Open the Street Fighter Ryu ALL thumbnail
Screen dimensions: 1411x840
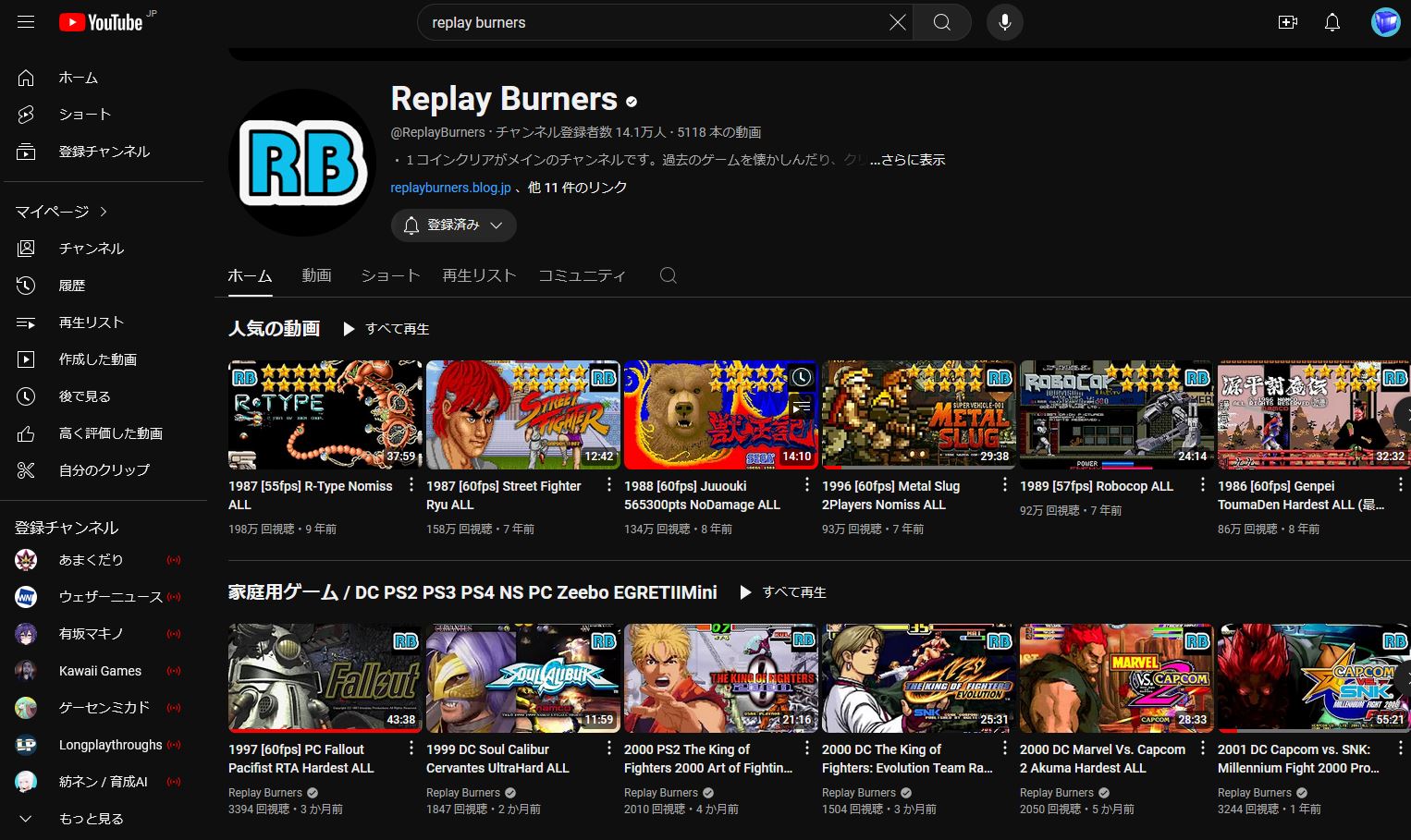coord(523,415)
